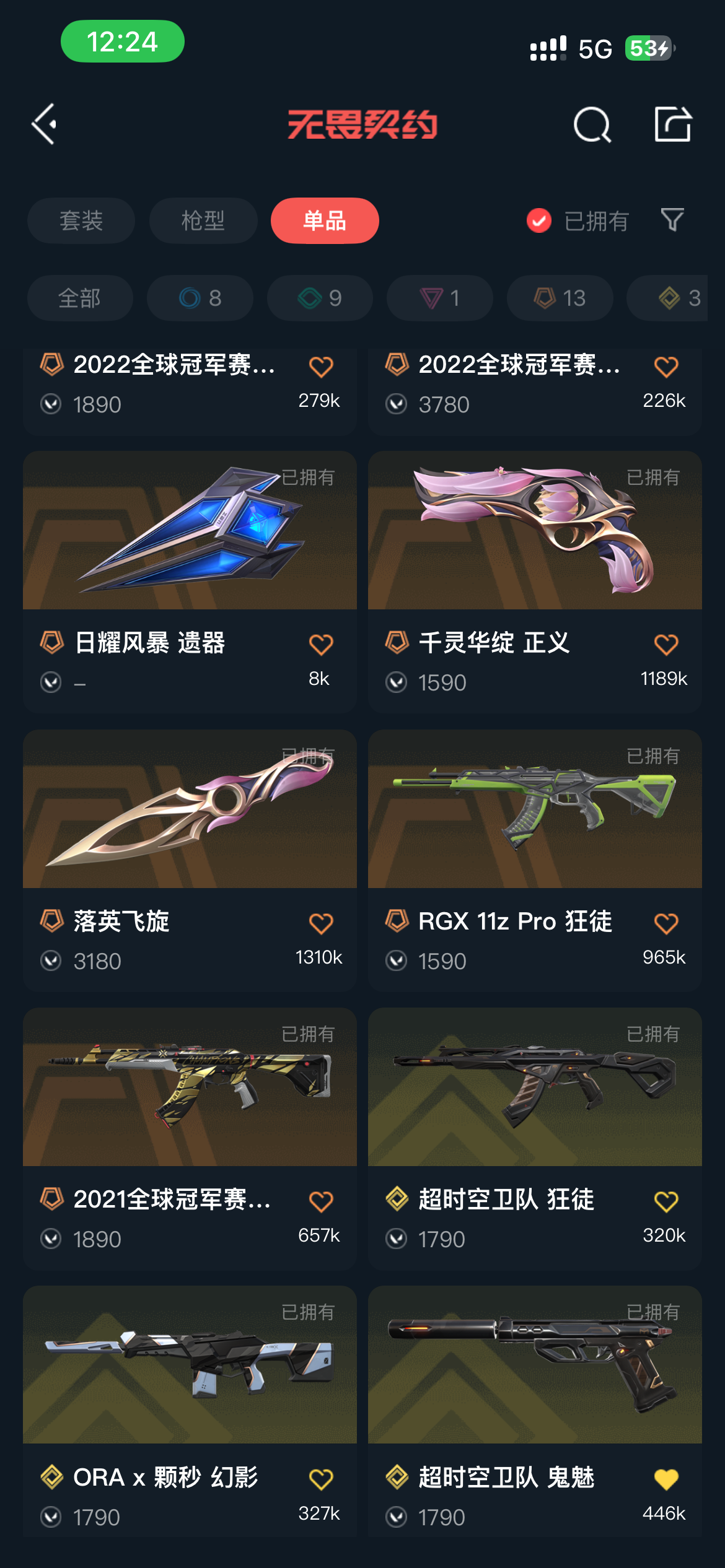This screenshot has width=725, height=1568.
Task: Favorite 千灵华绽 正义 with heart icon
Action: point(666,645)
